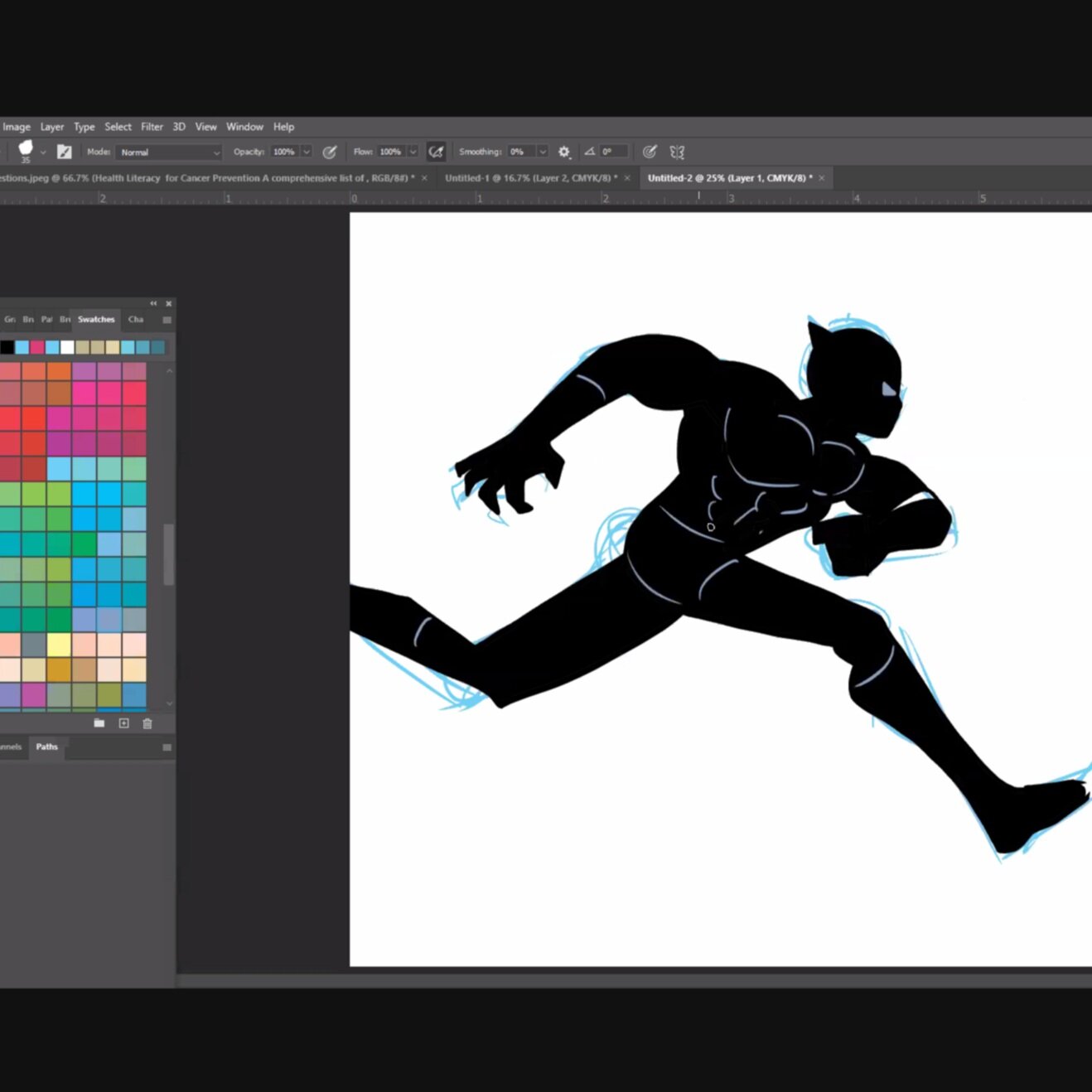1092x1092 pixels.
Task: Pick the black recent swatch
Action: pyautogui.click(x=7, y=347)
